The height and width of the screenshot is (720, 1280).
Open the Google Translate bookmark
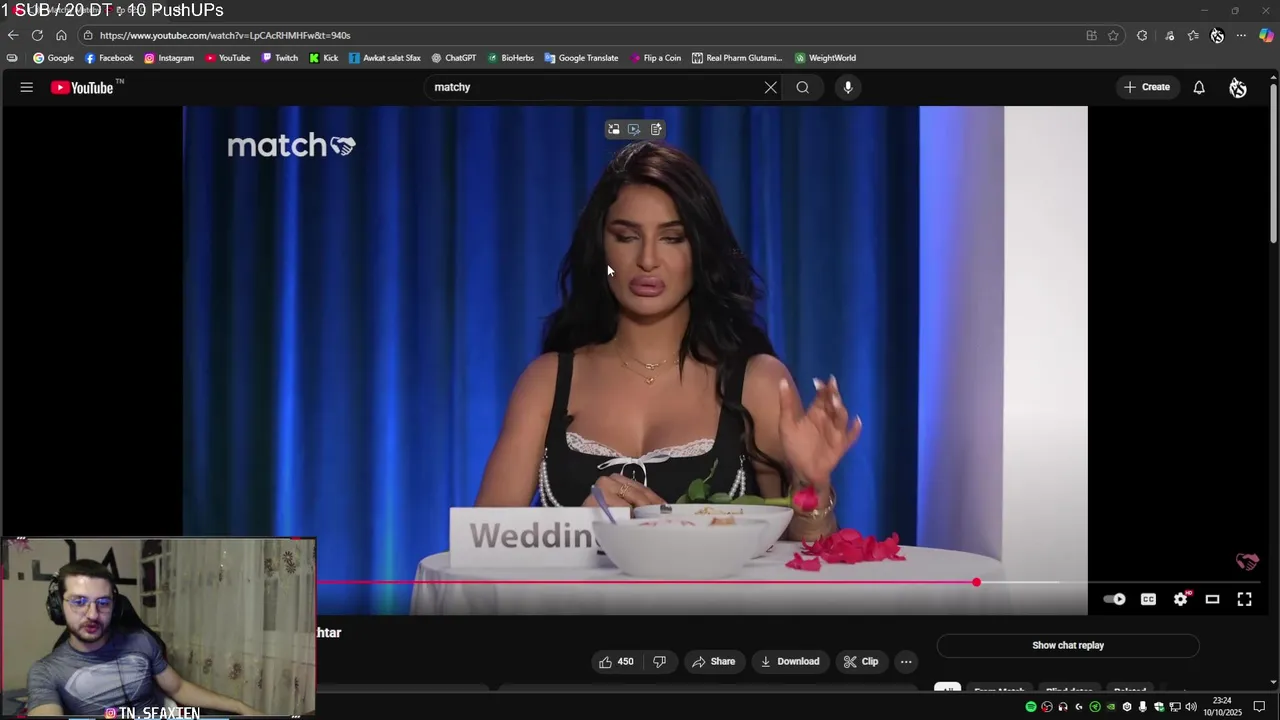tap(581, 58)
